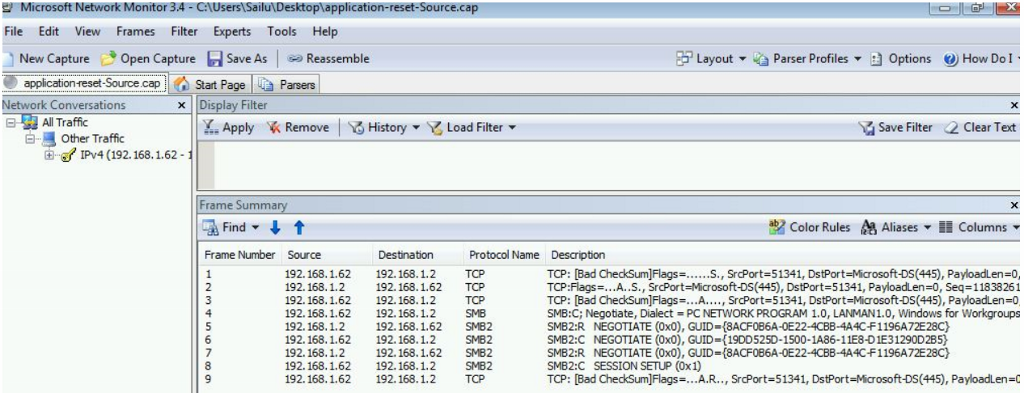Open a capture file with Open Capture
The width and height of the screenshot is (1024, 393).
[148, 59]
